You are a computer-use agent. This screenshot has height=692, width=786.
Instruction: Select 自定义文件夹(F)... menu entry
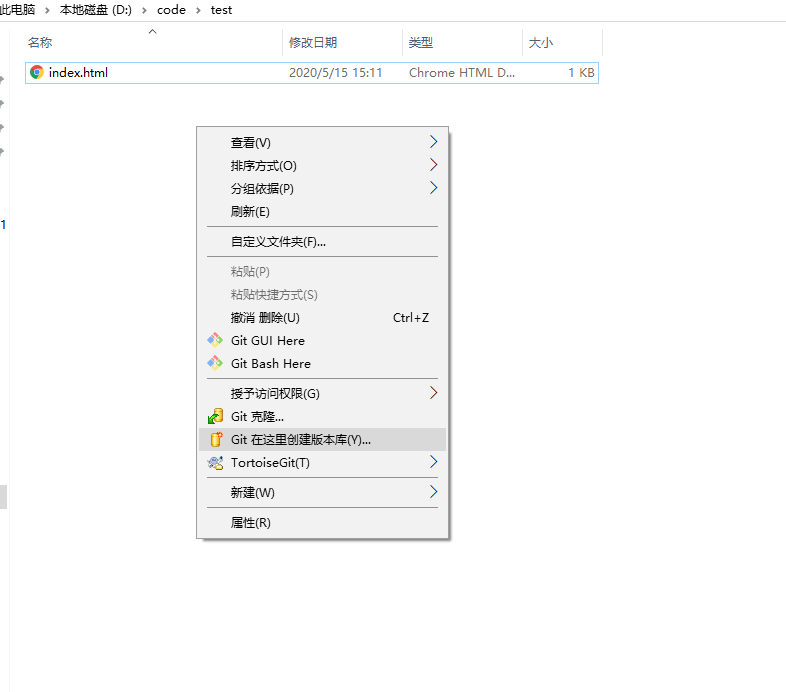coord(322,242)
